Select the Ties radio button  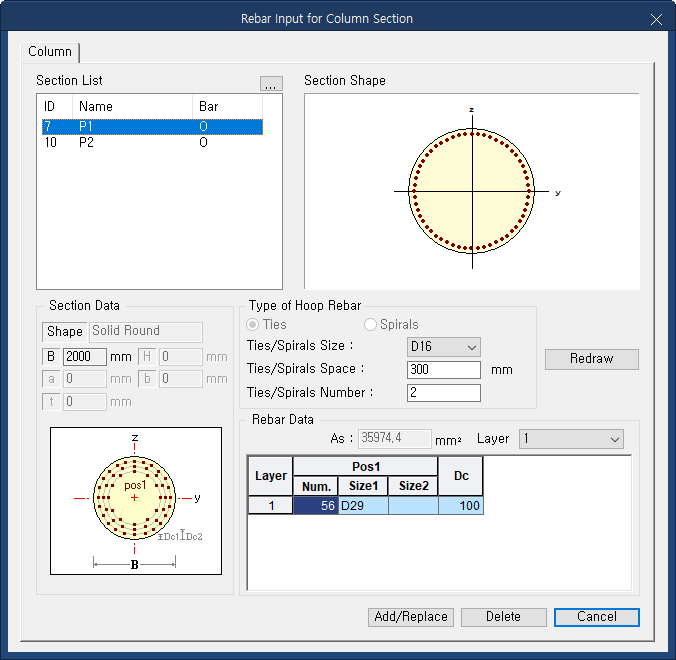coord(254,325)
